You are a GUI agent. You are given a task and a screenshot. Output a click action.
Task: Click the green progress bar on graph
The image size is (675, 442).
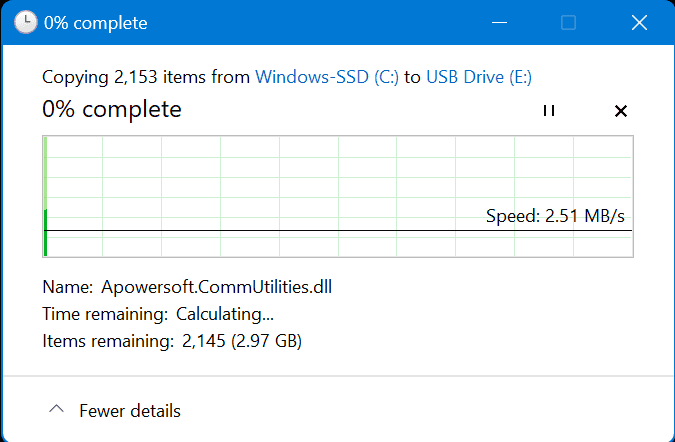(46, 232)
